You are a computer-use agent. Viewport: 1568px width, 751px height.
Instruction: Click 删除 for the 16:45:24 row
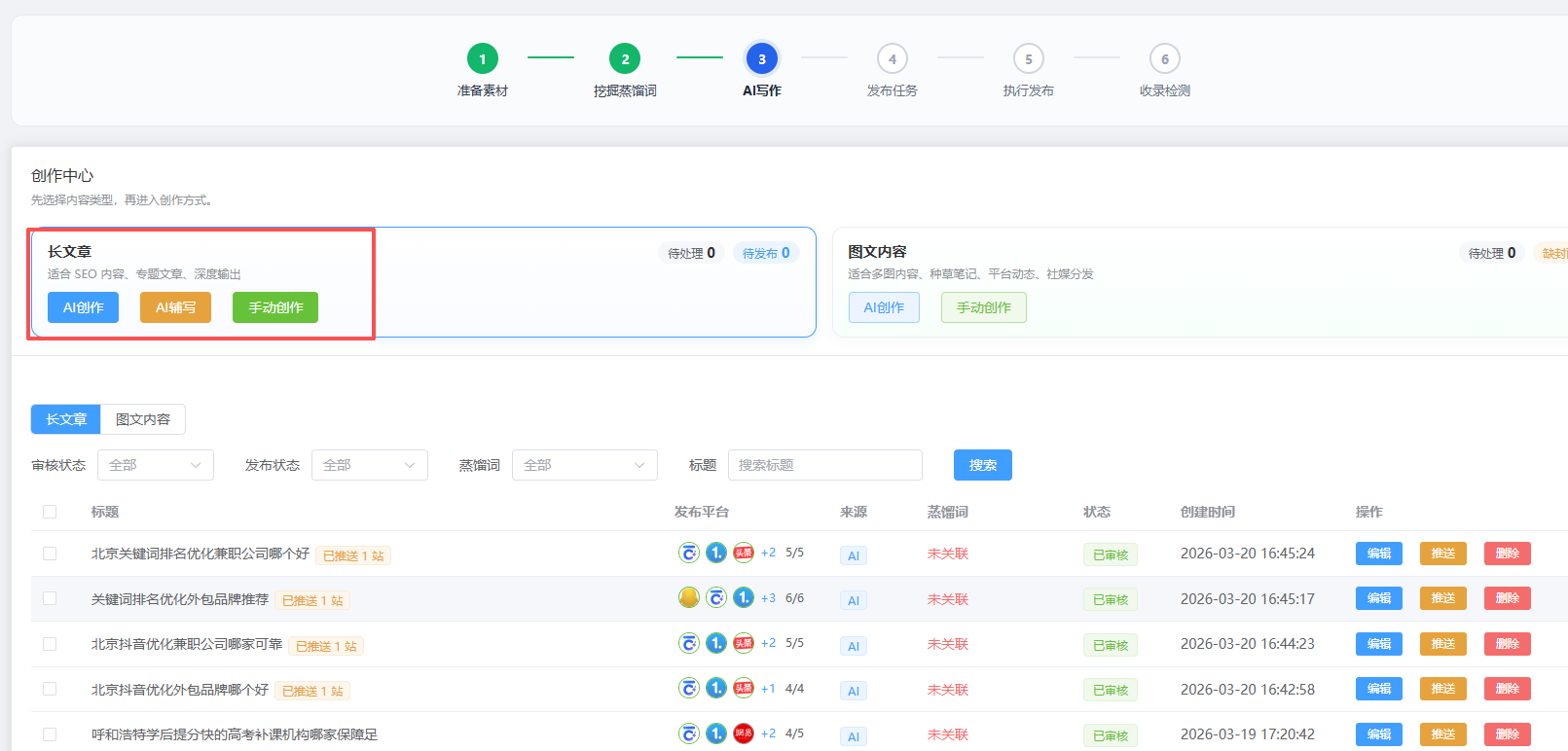[x=1508, y=554]
